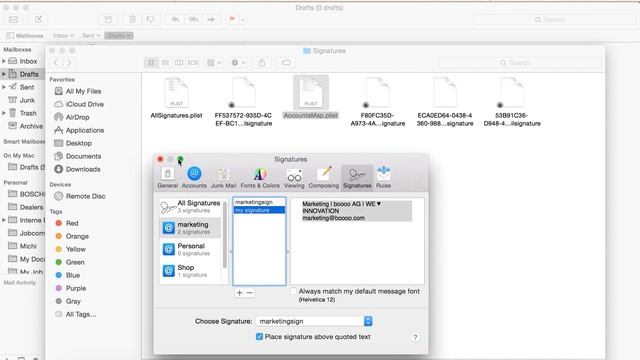Open Fonts & Colors preferences tab
Viewport: 640px width, 360px height.
(x=260, y=177)
